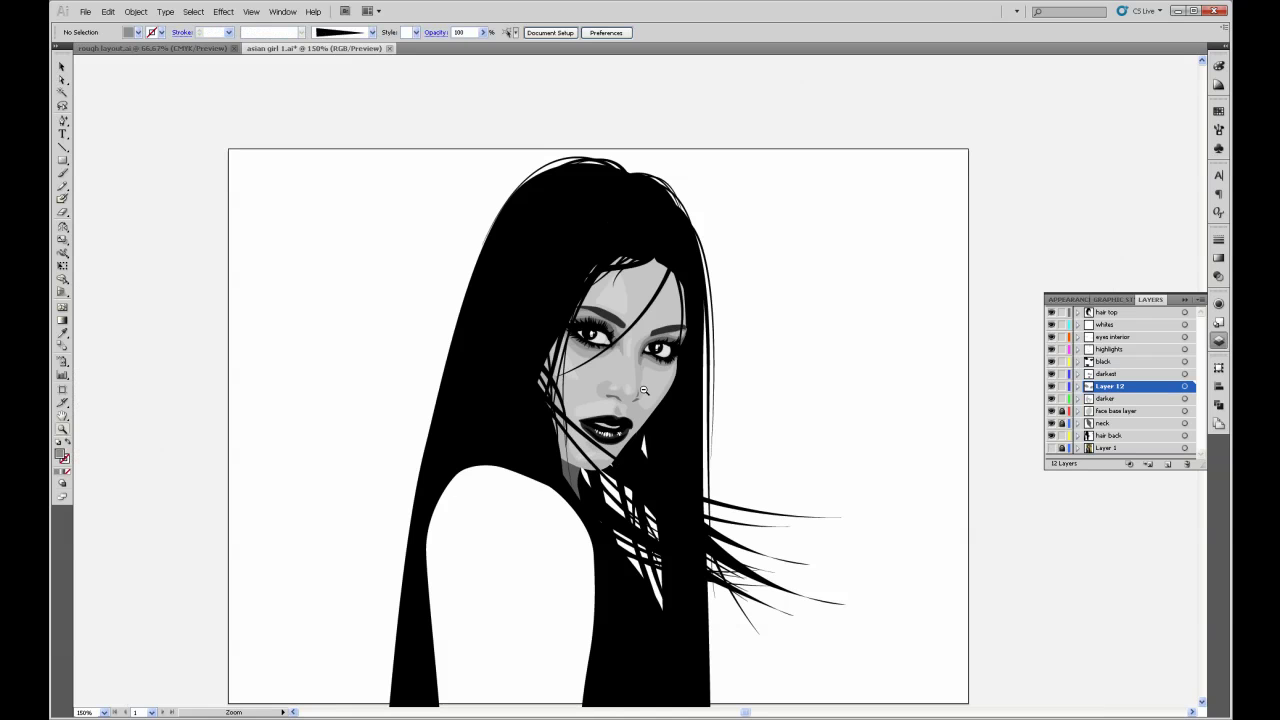Image resolution: width=1280 pixels, height=720 pixels.
Task: Hide the eyes interior layer
Action: click(1051, 337)
